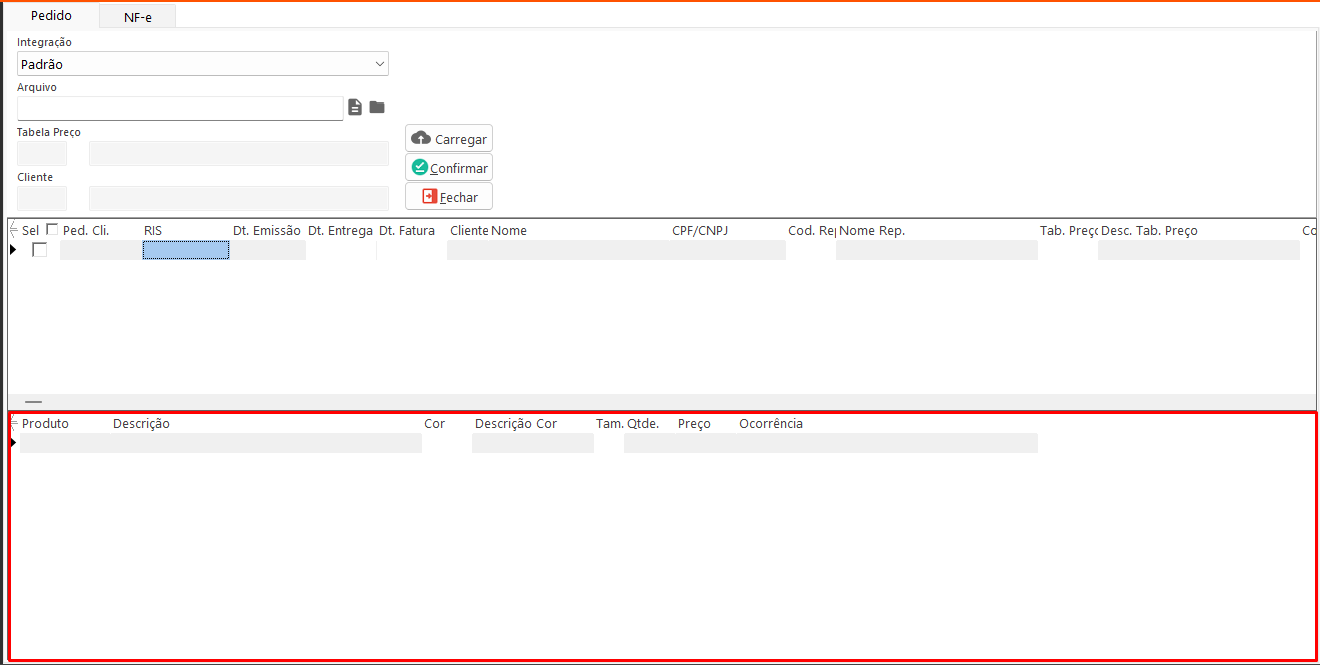Image resolution: width=1320 pixels, height=665 pixels.
Task: Select the Pedido tab
Action: tap(51, 16)
